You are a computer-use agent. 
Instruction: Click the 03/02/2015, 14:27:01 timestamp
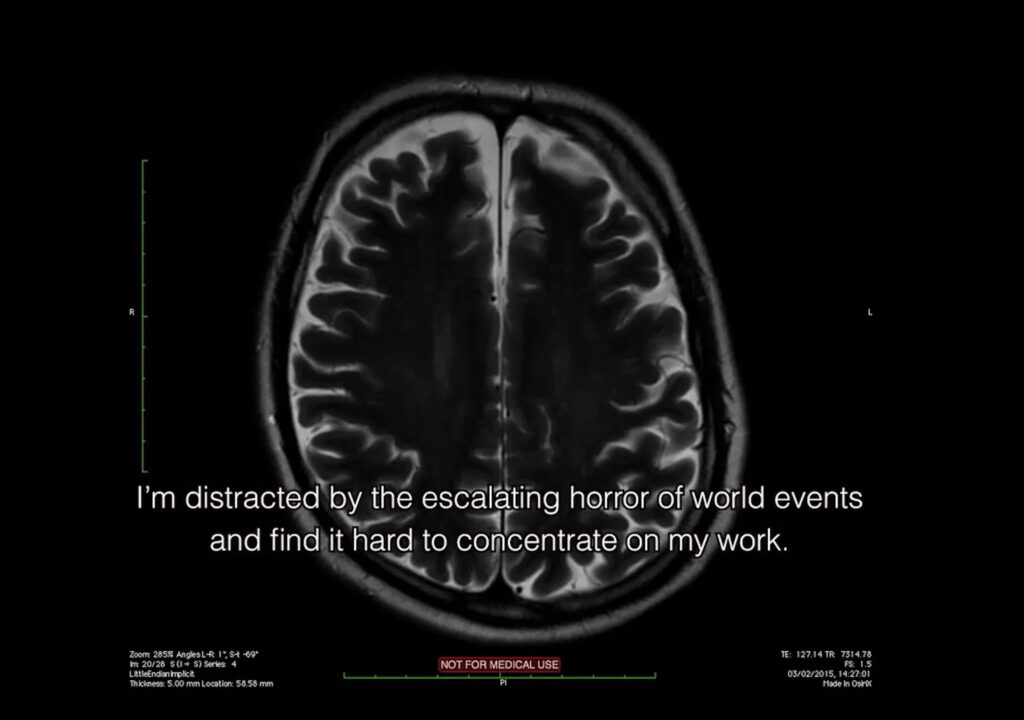[828, 674]
